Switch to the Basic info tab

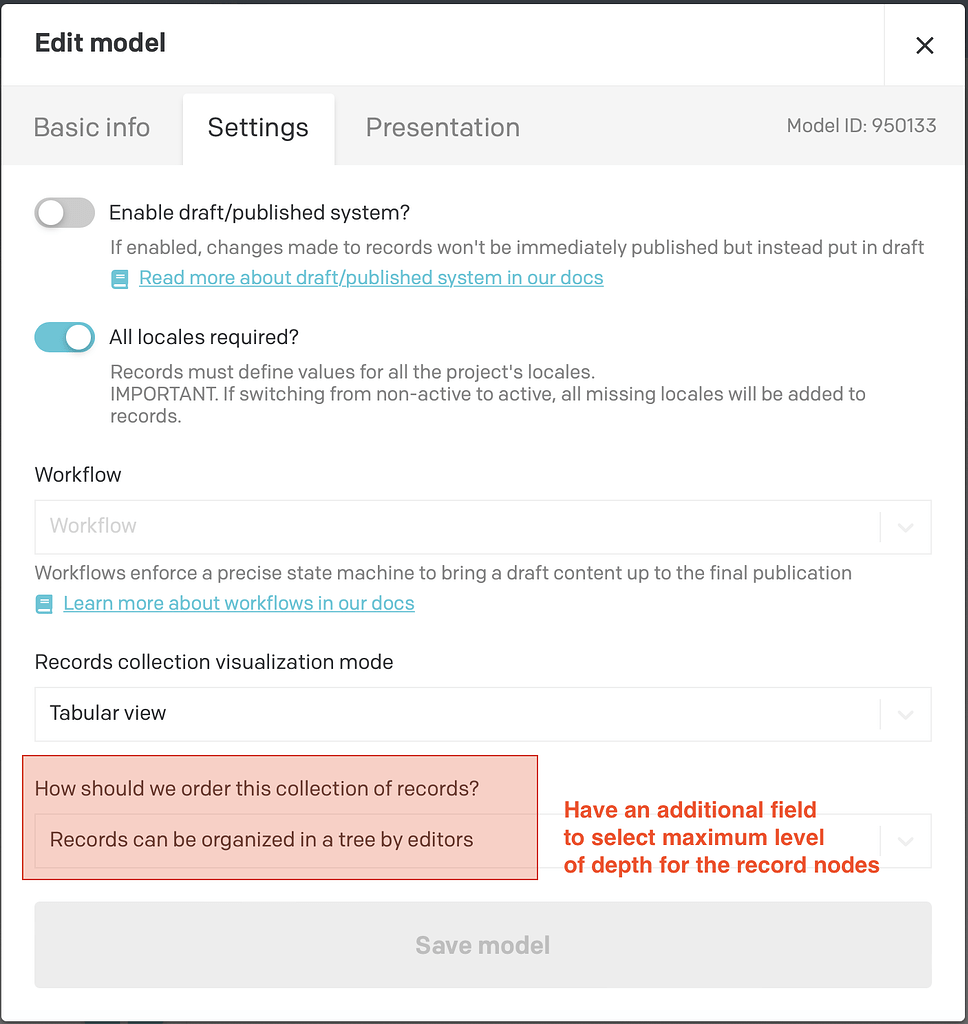92,127
